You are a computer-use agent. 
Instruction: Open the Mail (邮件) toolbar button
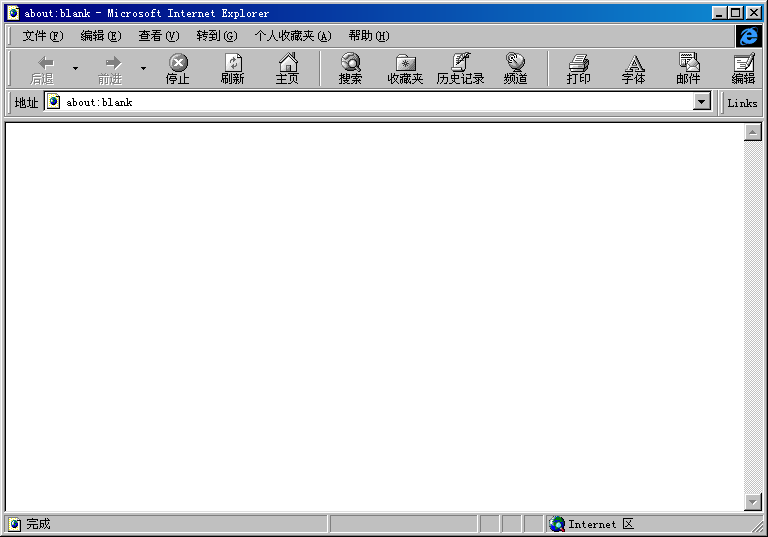pyautogui.click(x=688, y=69)
